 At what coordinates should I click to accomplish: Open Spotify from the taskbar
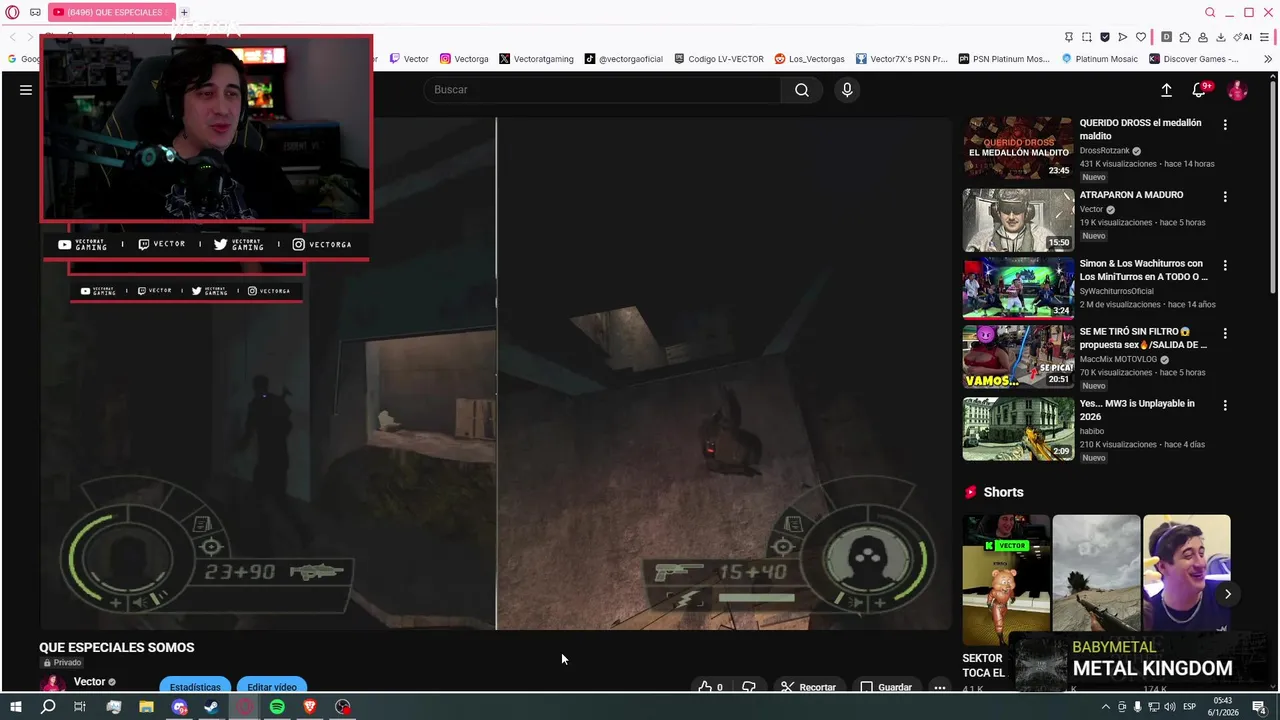point(277,707)
